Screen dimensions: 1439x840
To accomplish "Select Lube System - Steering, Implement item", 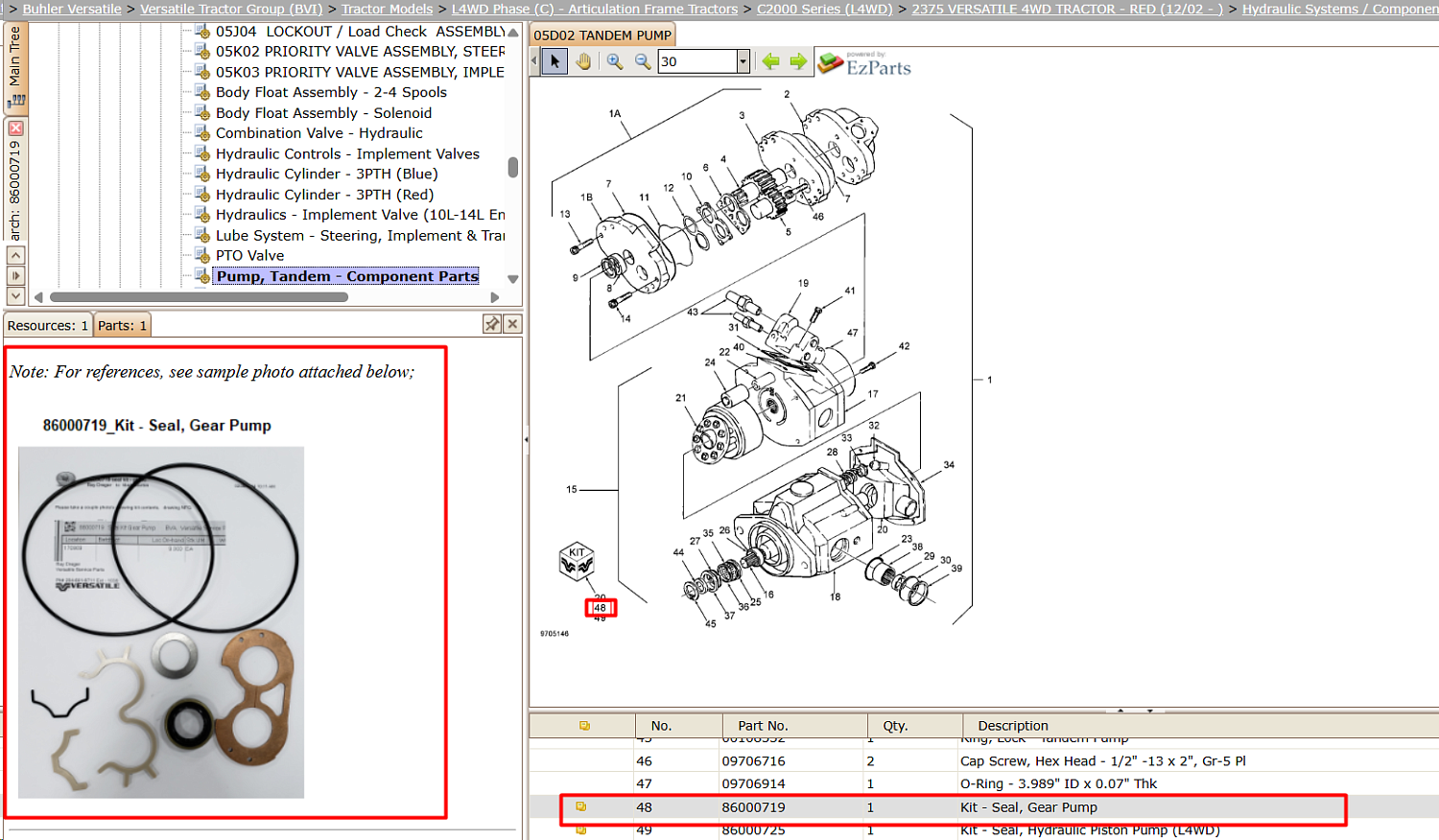I will (x=360, y=236).
